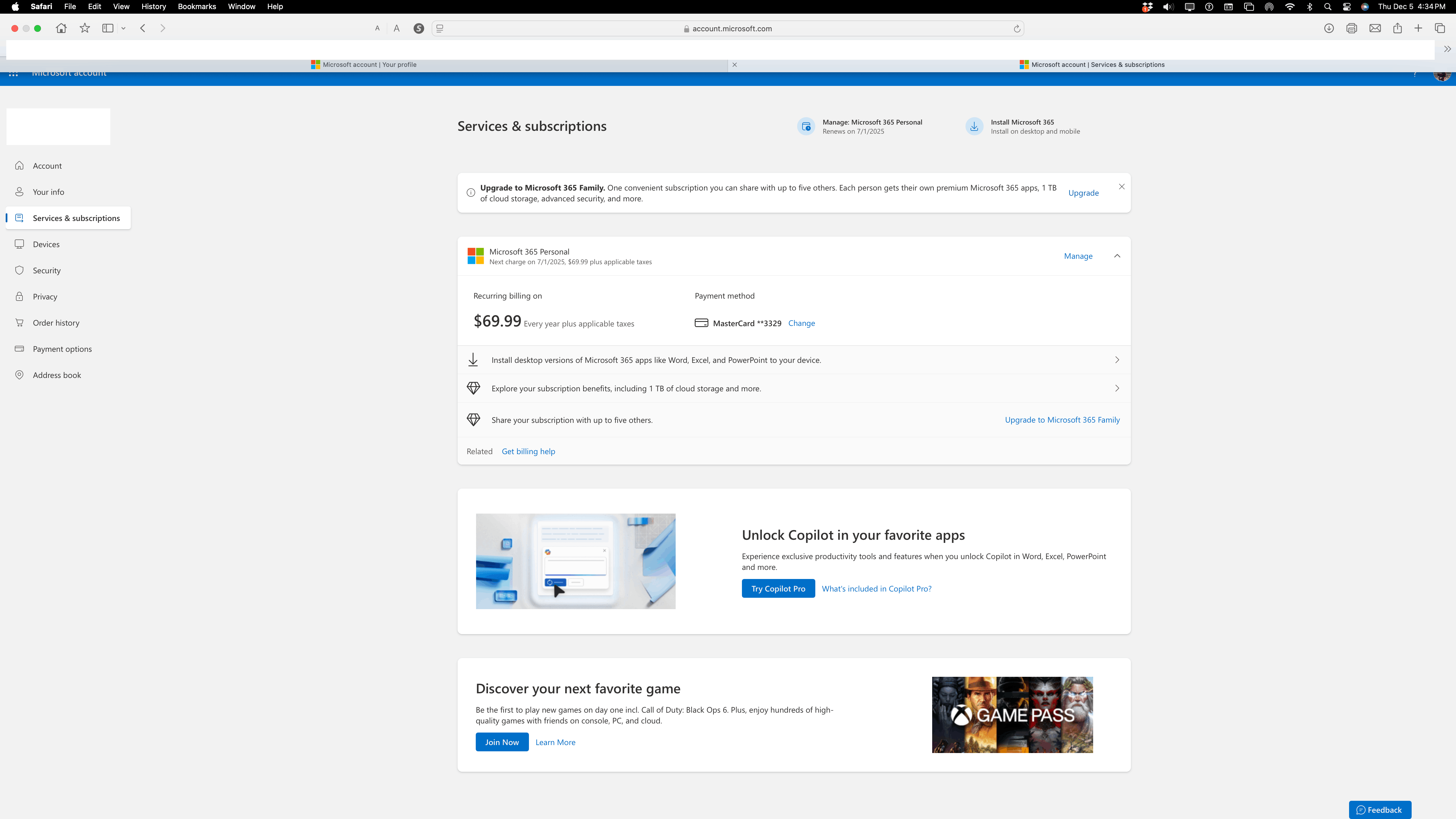Click the Install Microsoft 365 download icon
The width and height of the screenshot is (1456, 819).
click(x=974, y=127)
